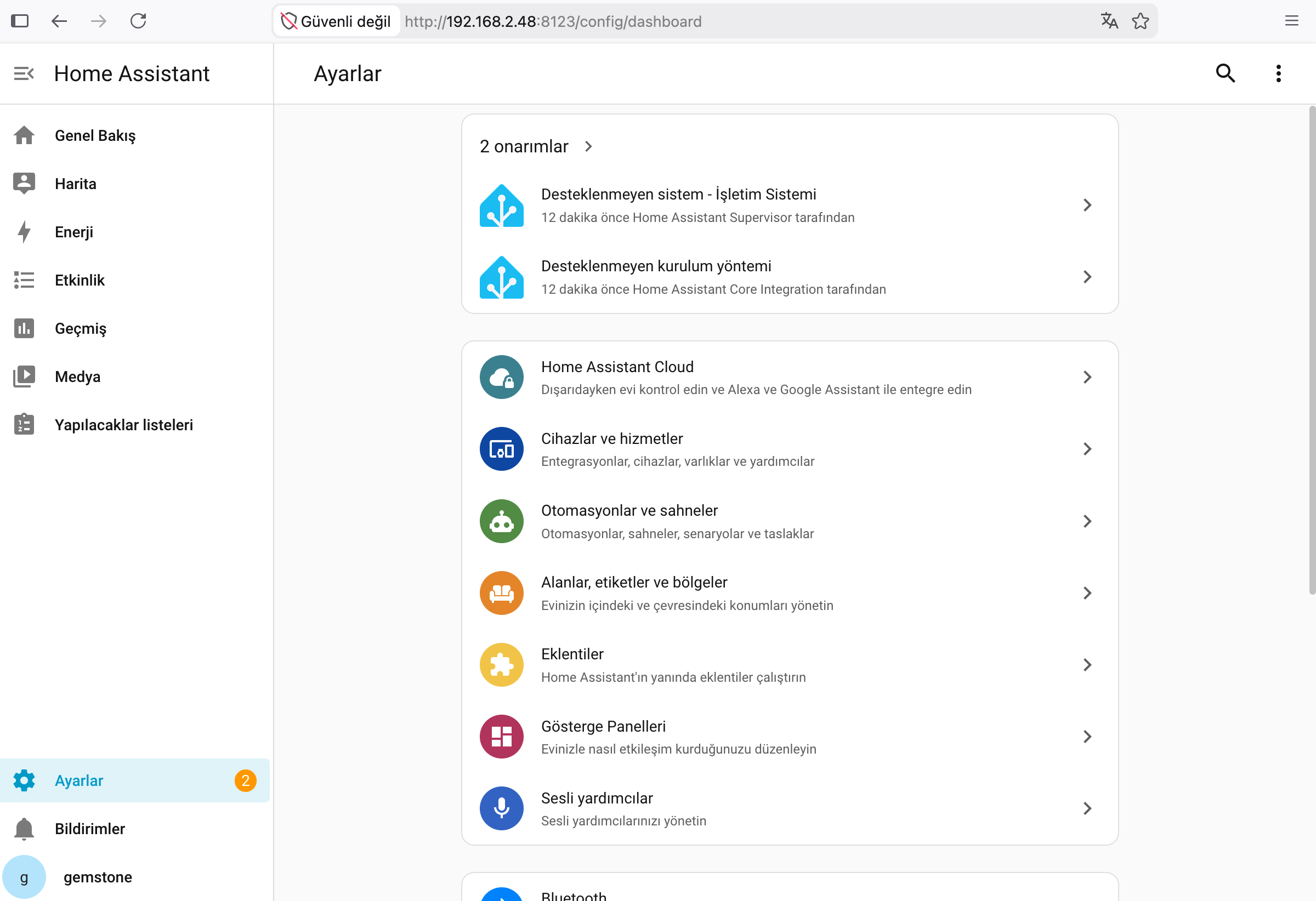Viewport: 1316px width, 901px height.
Task: Open chevron for Sesli yardımcılar row
Action: tap(1087, 808)
